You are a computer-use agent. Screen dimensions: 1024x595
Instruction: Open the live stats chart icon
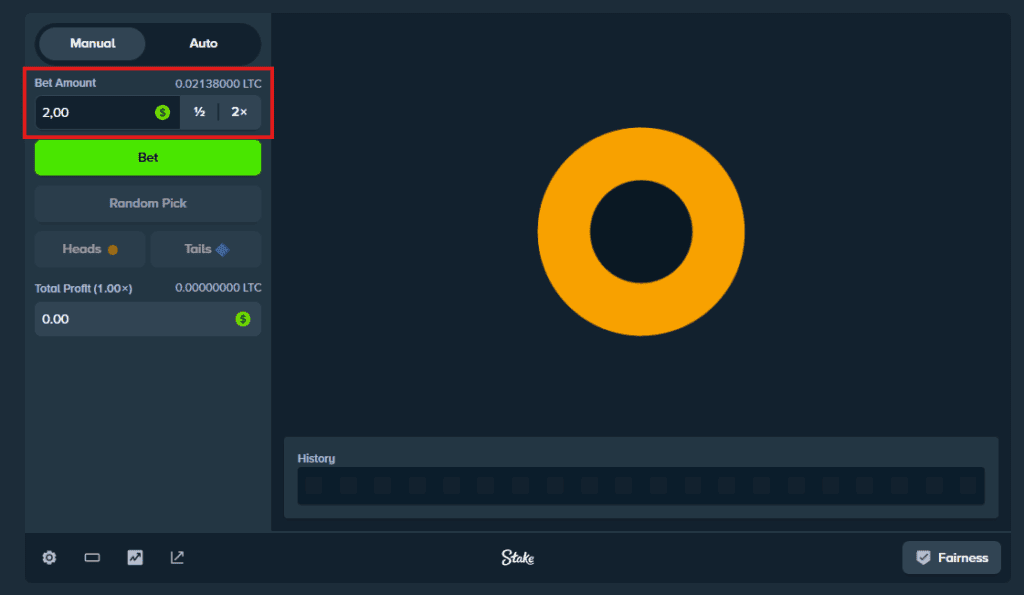tap(135, 558)
